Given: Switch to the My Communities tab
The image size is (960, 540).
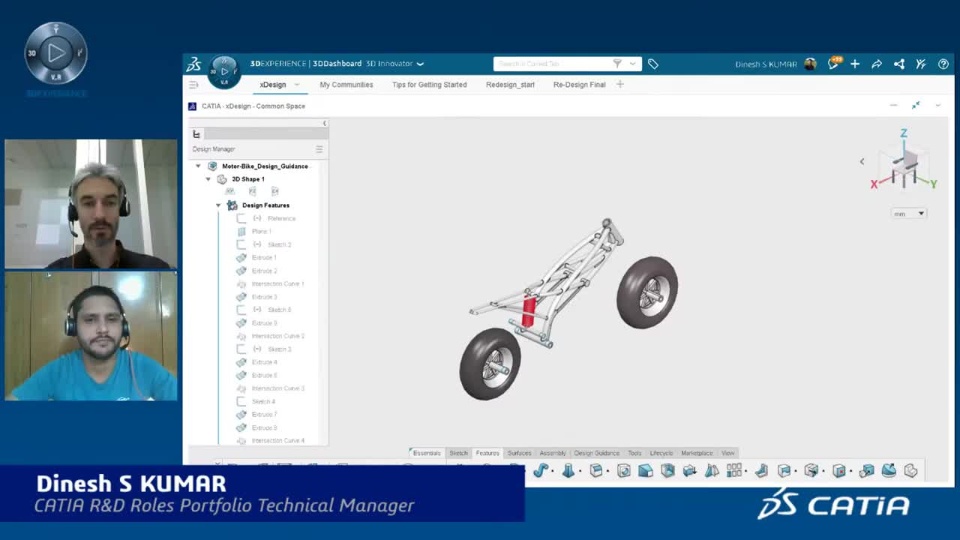Looking at the screenshot, I should click(346, 84).
